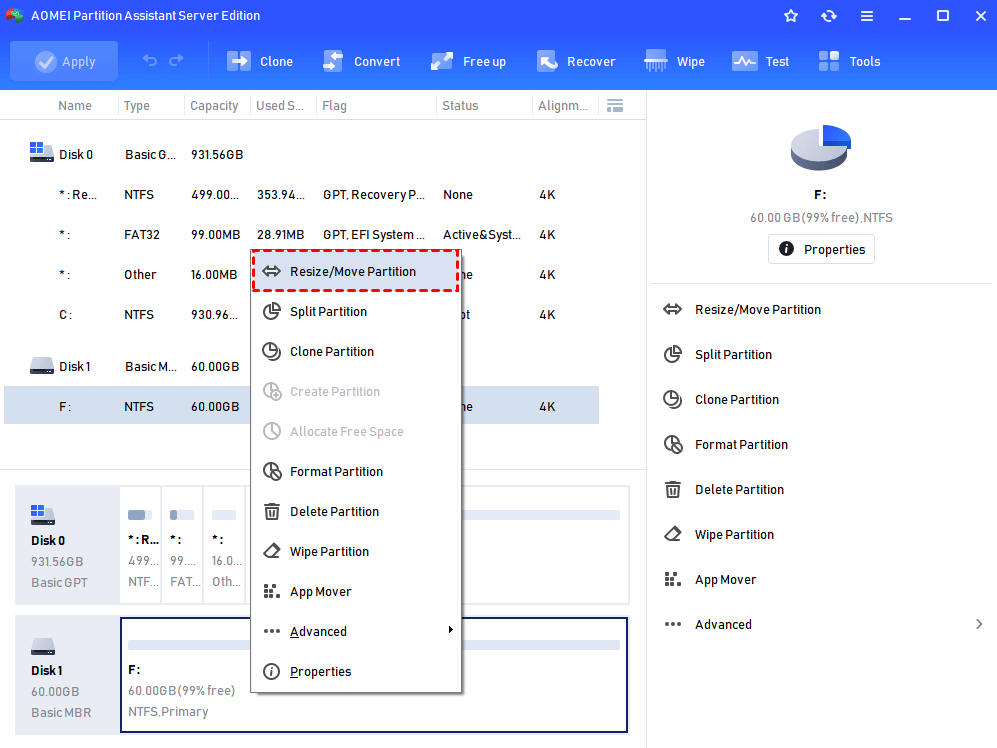Image resolution: width=997 pixels, height=748 pixels.
Task: Open the Test toolbar menu
Action: pos(760,61)
